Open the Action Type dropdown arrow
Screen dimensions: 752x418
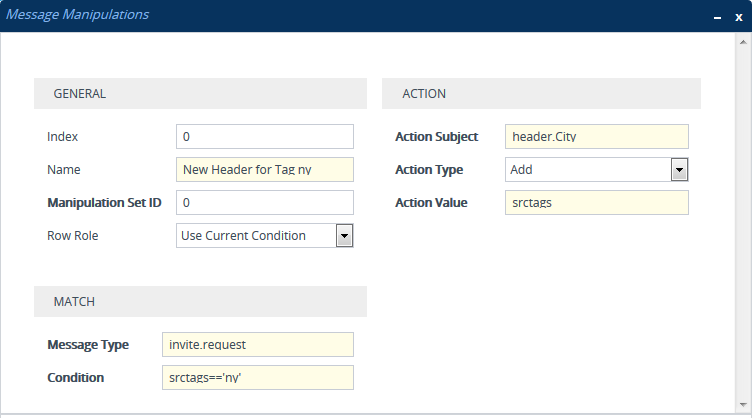679,170
